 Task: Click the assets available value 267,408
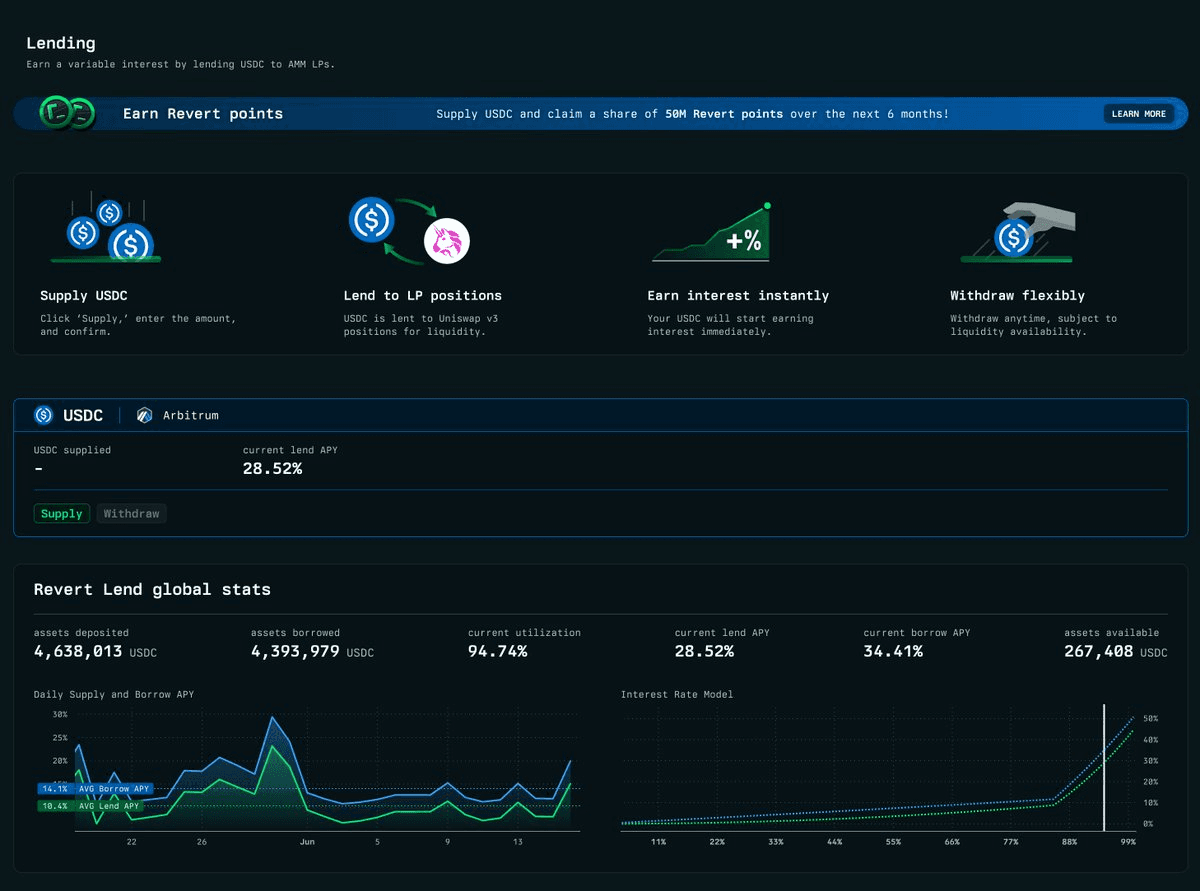point(1099,651)
